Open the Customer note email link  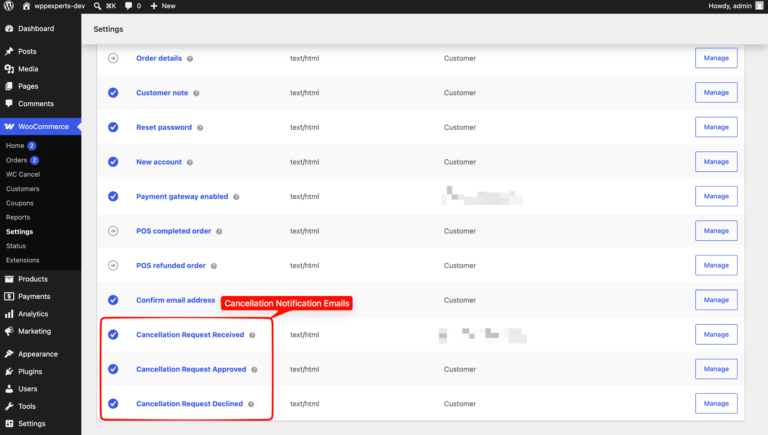[162, 93]
